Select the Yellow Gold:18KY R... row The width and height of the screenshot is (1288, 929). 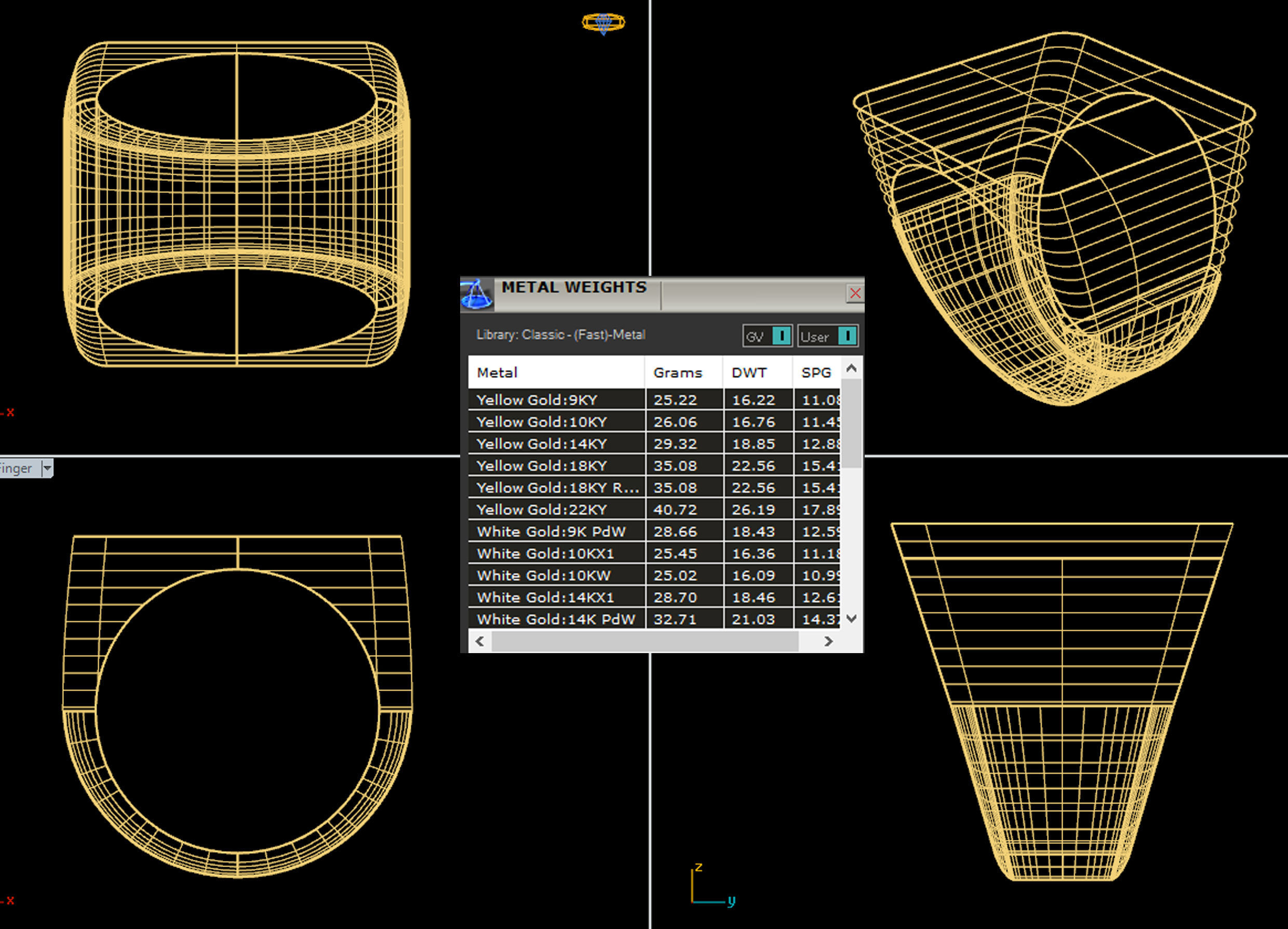pyautogui.click(x=654, y=487)
